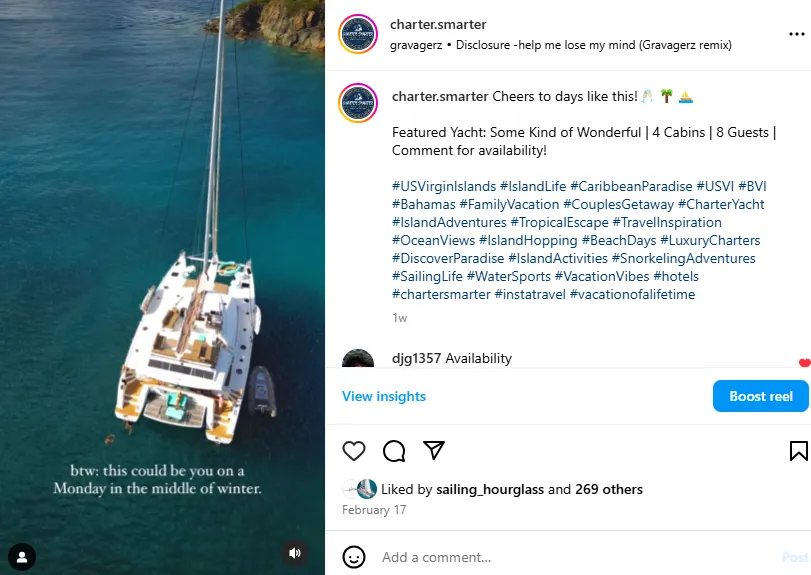Open more options three-dot menu
Viewport: 811px width, 575px height.
pyautogui.click(x=796, y=34)
